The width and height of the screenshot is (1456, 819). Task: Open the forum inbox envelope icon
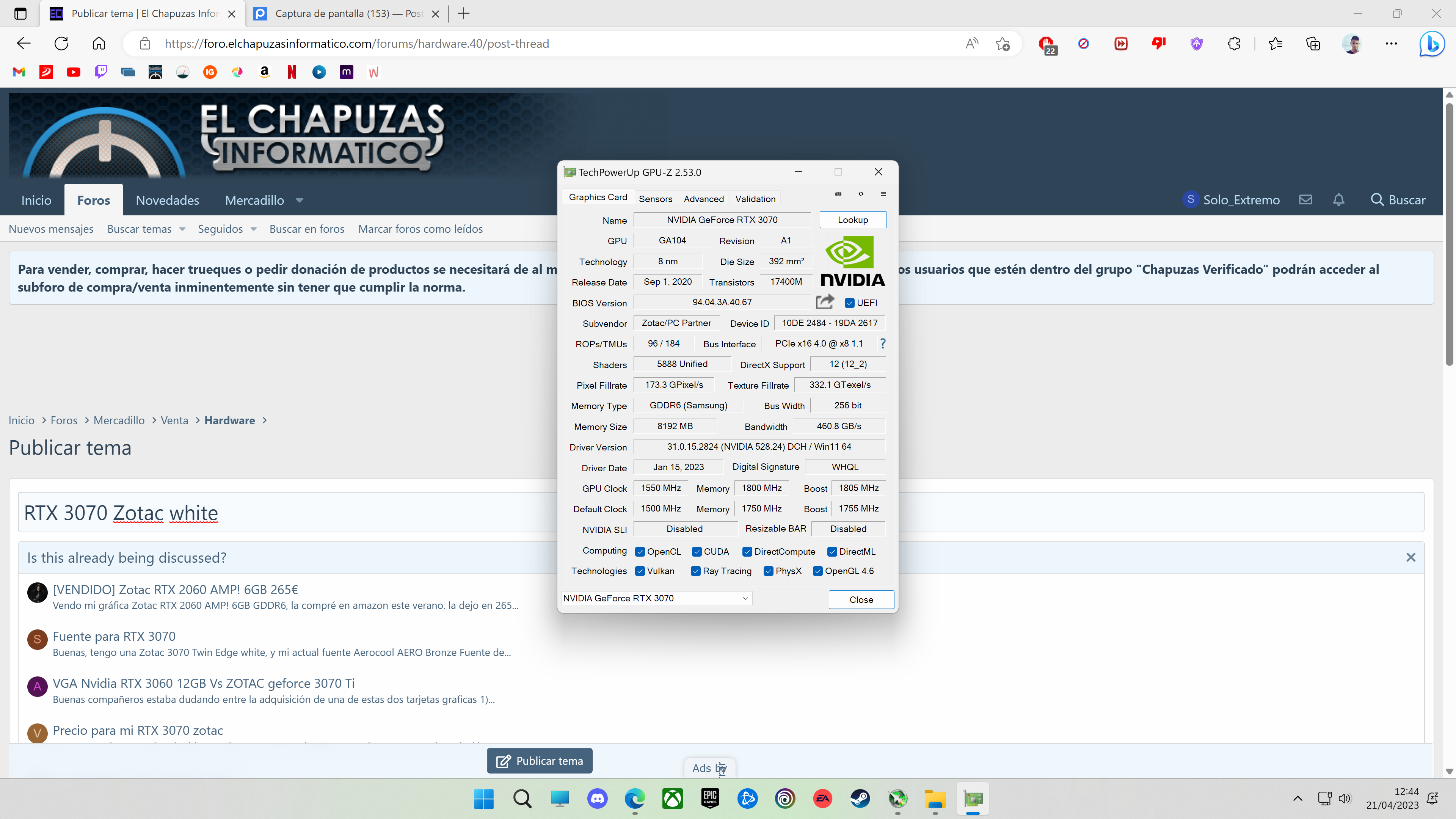pos(1305,199)
